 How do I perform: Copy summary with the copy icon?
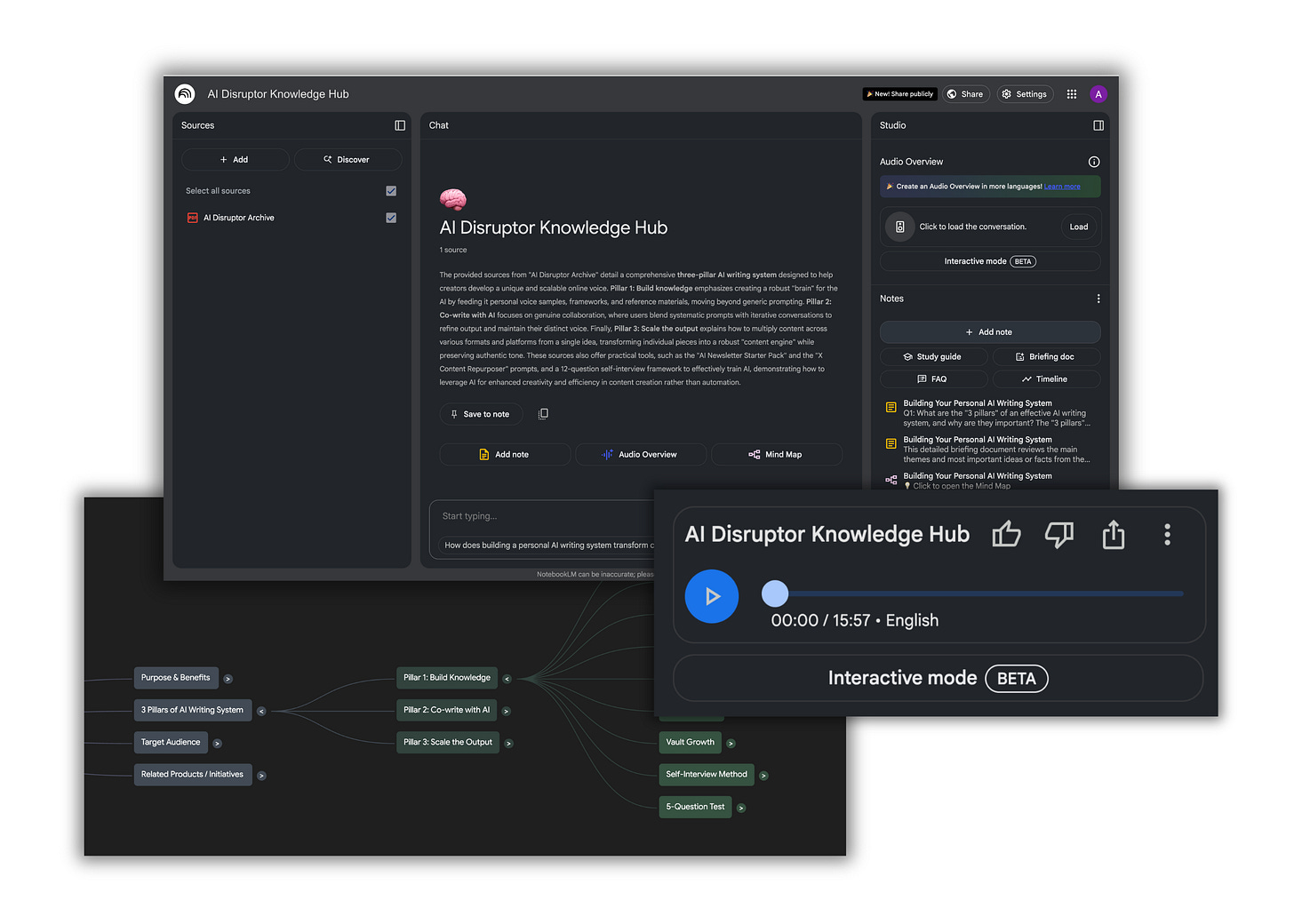543,414
